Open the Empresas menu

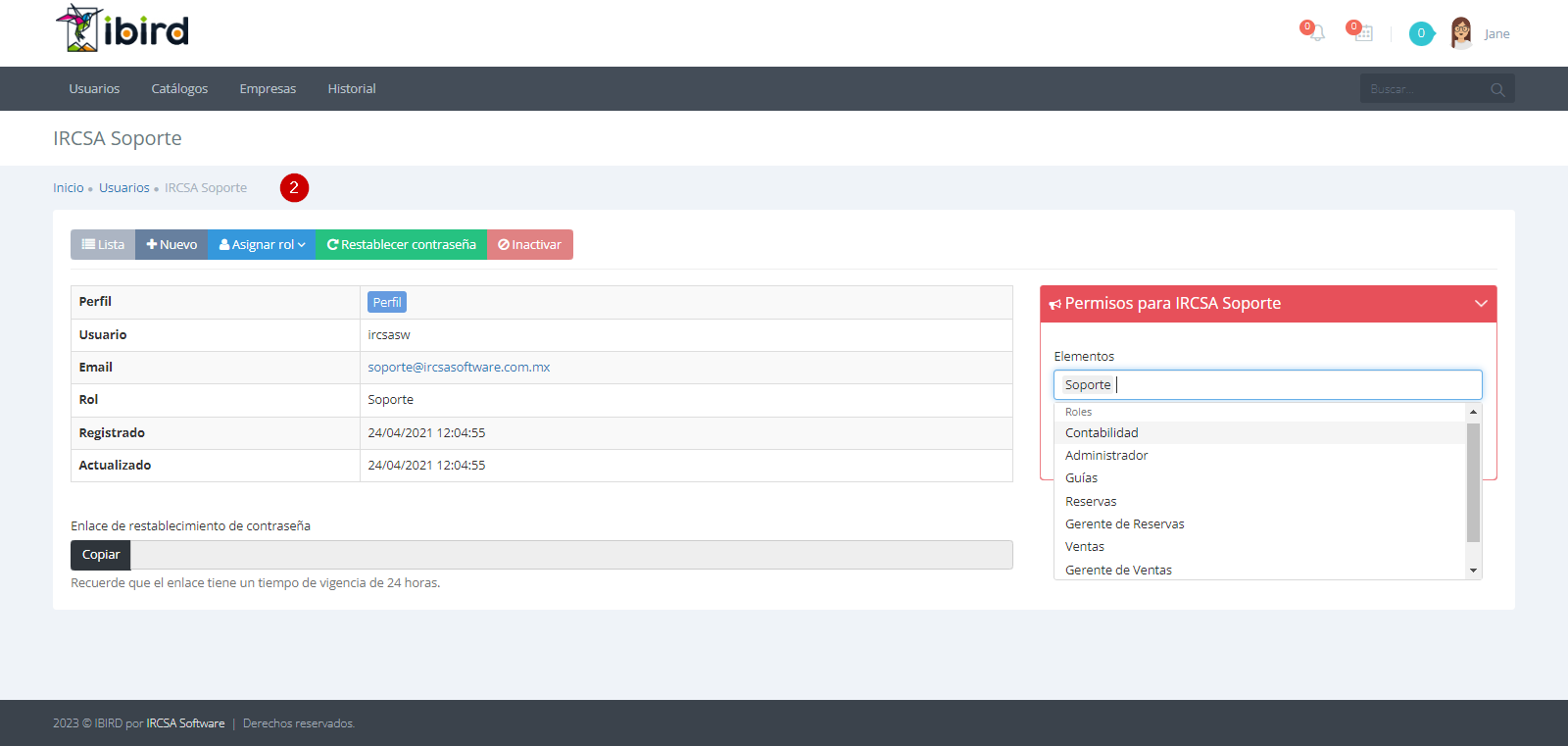[268, 88]
